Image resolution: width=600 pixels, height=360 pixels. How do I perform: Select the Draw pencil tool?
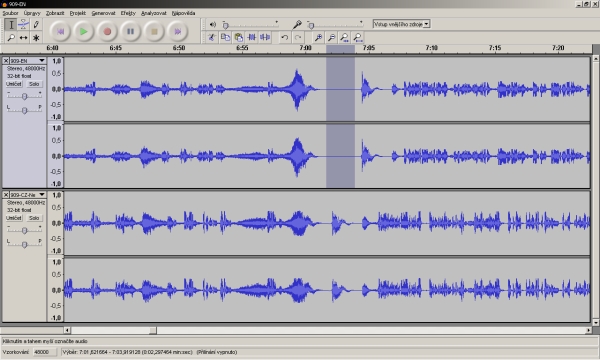pyautogui.click(x=36, y=25)
